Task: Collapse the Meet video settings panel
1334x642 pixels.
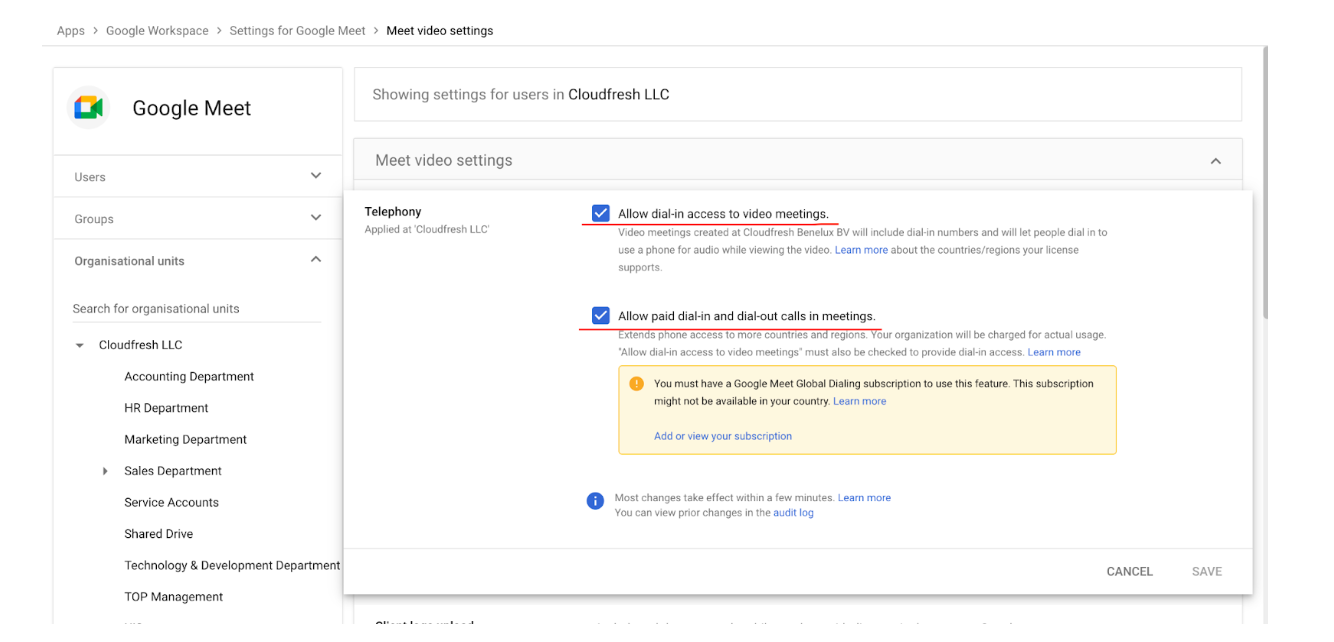Action: pyautogui.click(x=1215, y=161)
